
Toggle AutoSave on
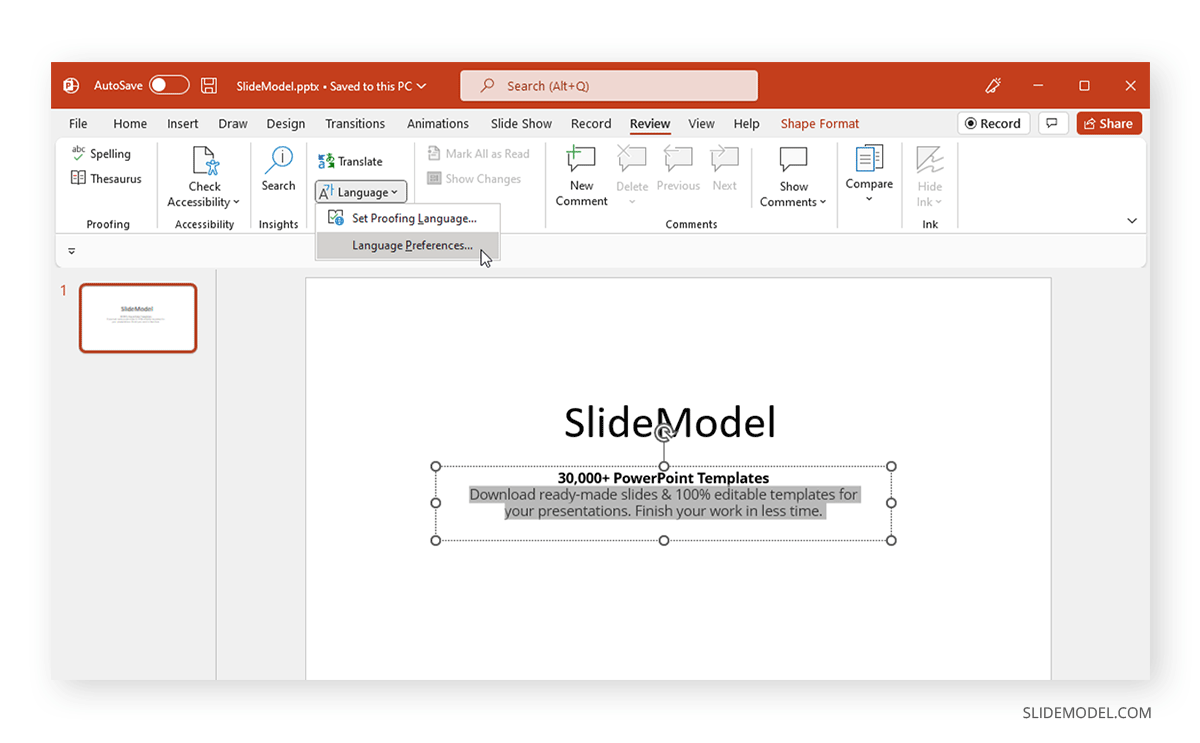pyautogui.click(x=167, y=85)
